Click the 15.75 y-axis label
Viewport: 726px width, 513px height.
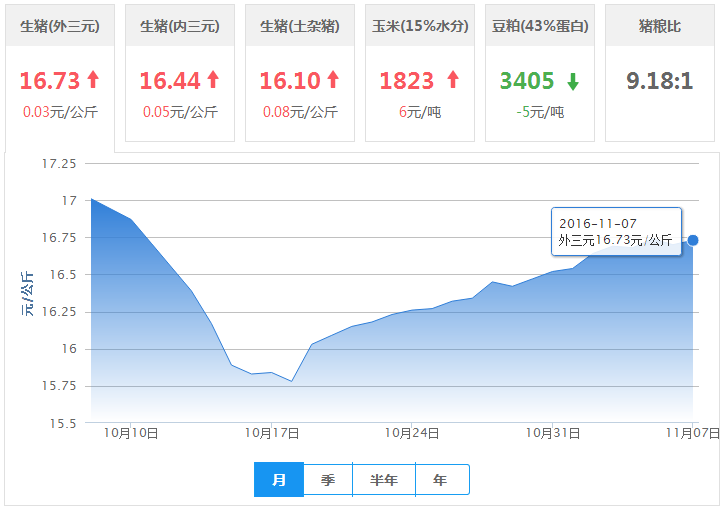click(59, 386)
